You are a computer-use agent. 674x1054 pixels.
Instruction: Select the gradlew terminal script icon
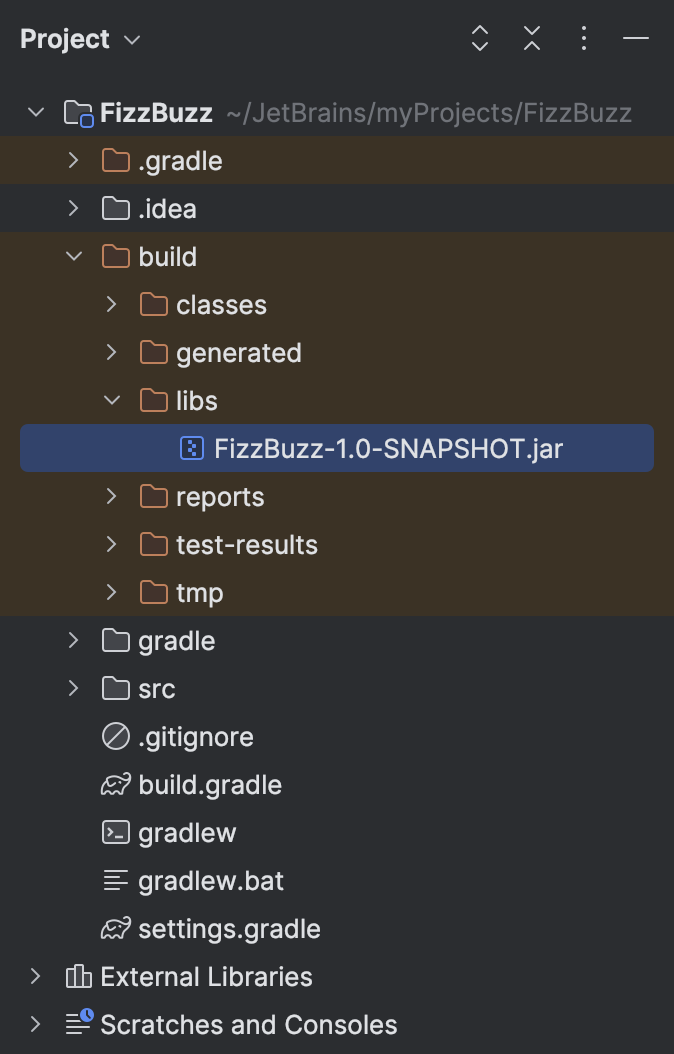(117, 833)
